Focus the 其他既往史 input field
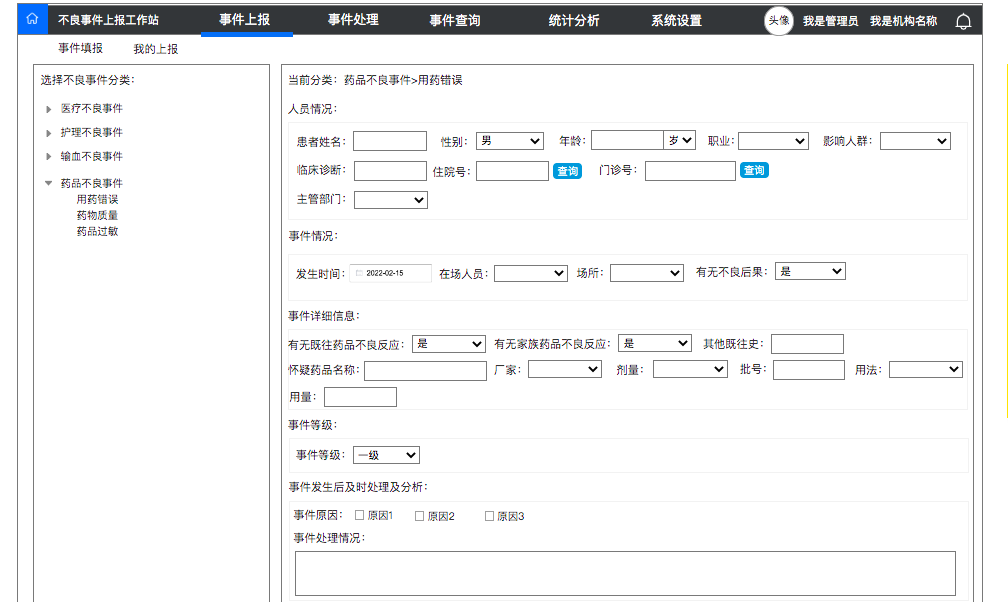This screenshot has height=602, width=1008. [807, 344]
